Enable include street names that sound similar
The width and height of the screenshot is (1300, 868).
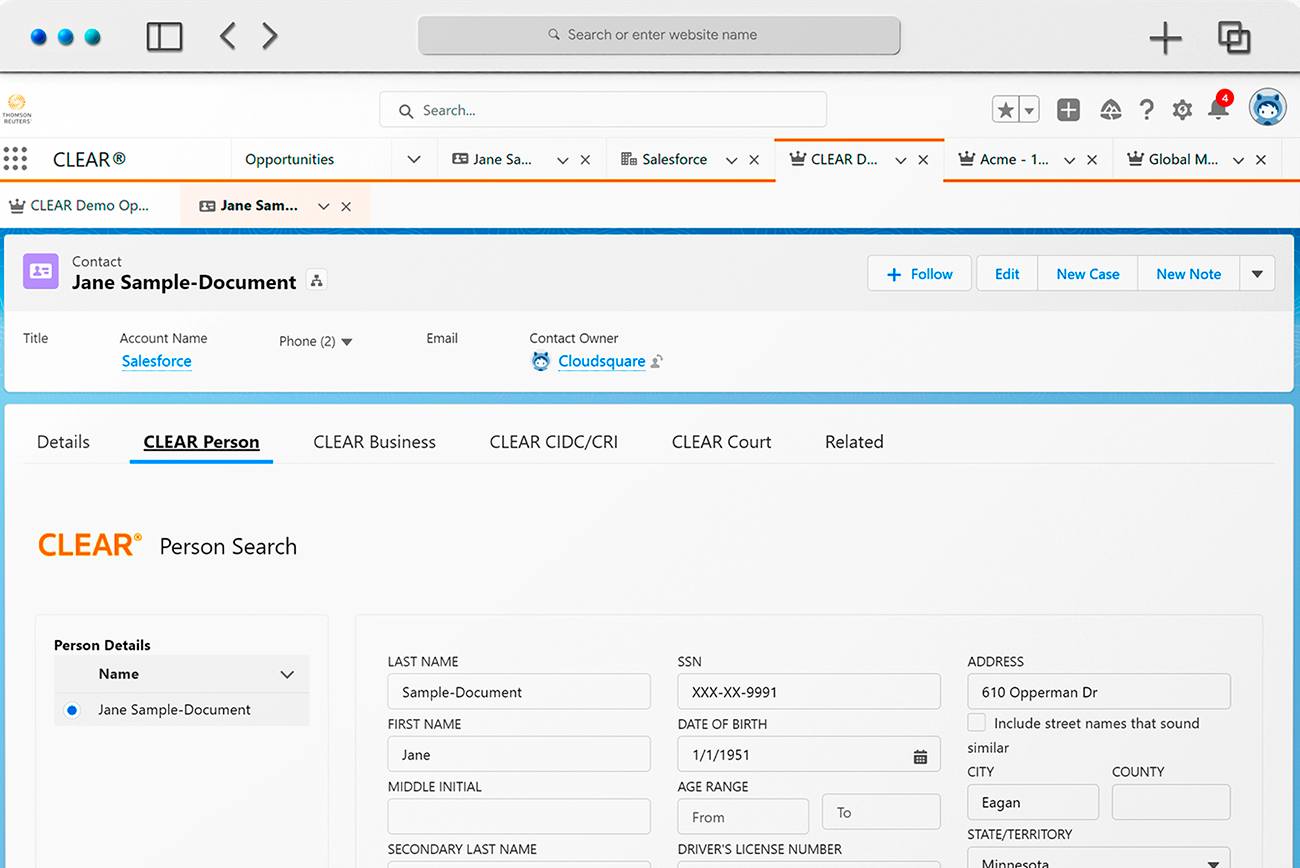point(975,722)
